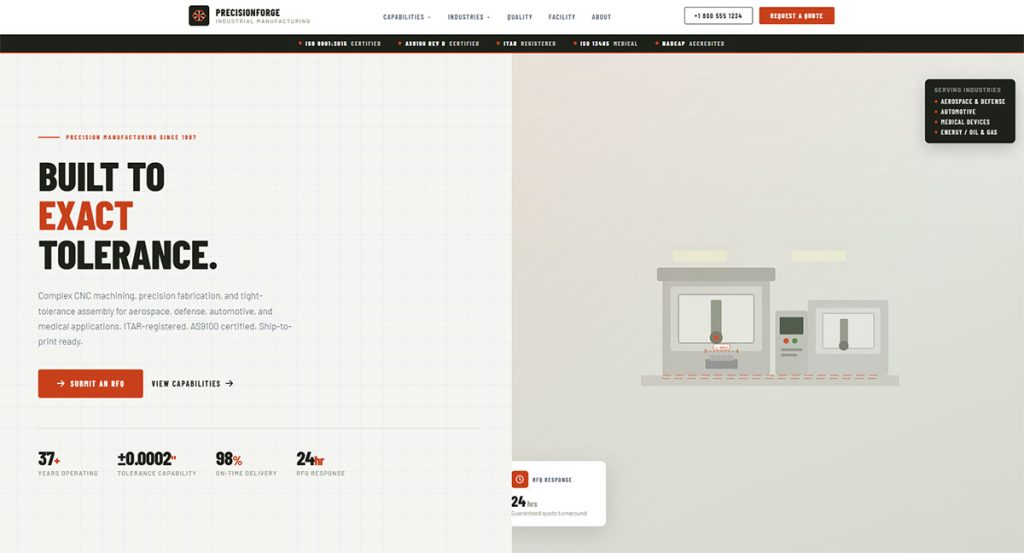Expand the Industries dropdown menu

468,17
